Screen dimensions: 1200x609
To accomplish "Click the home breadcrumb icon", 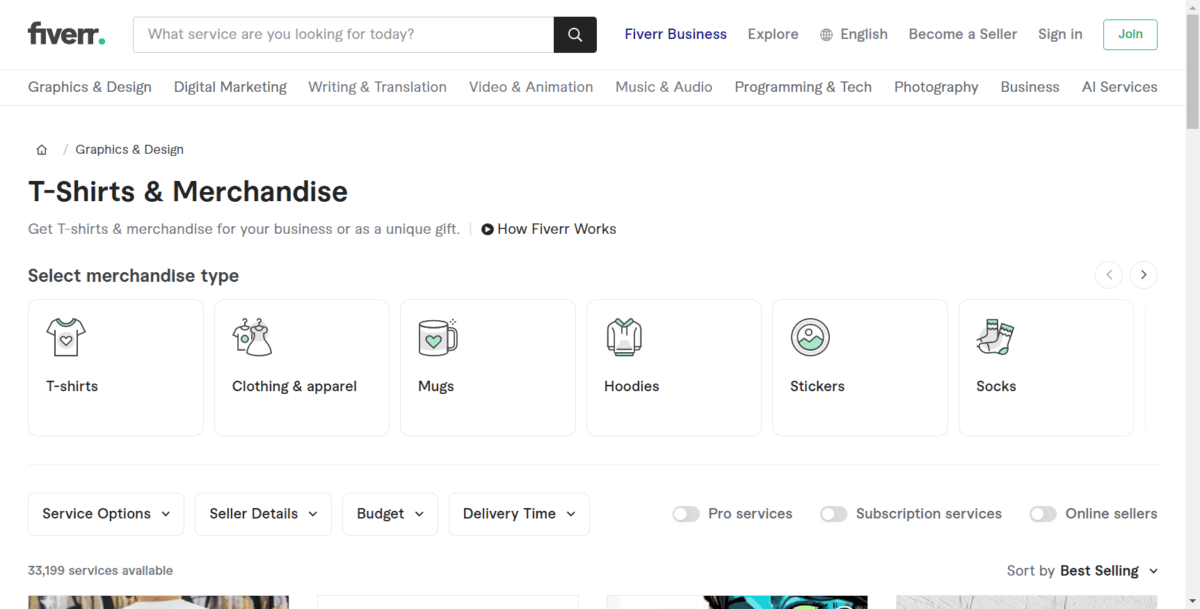I will 42,150.
